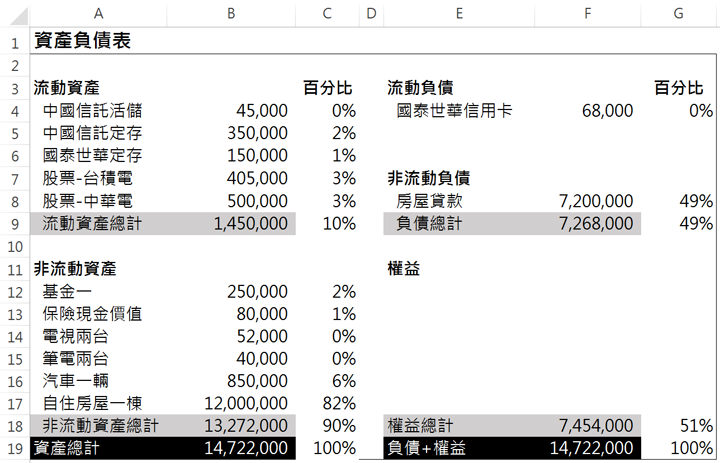Viewport: 720px width, 463px height.
Task: Click the 7,454,000 value cell
Action: coord(588,425)
